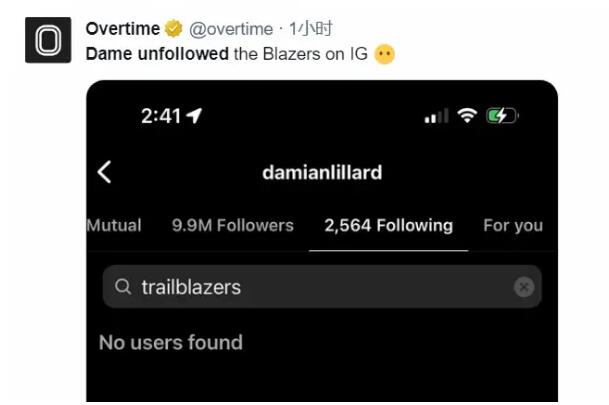
Task: Click the No users found message
Action: [171, 343]
